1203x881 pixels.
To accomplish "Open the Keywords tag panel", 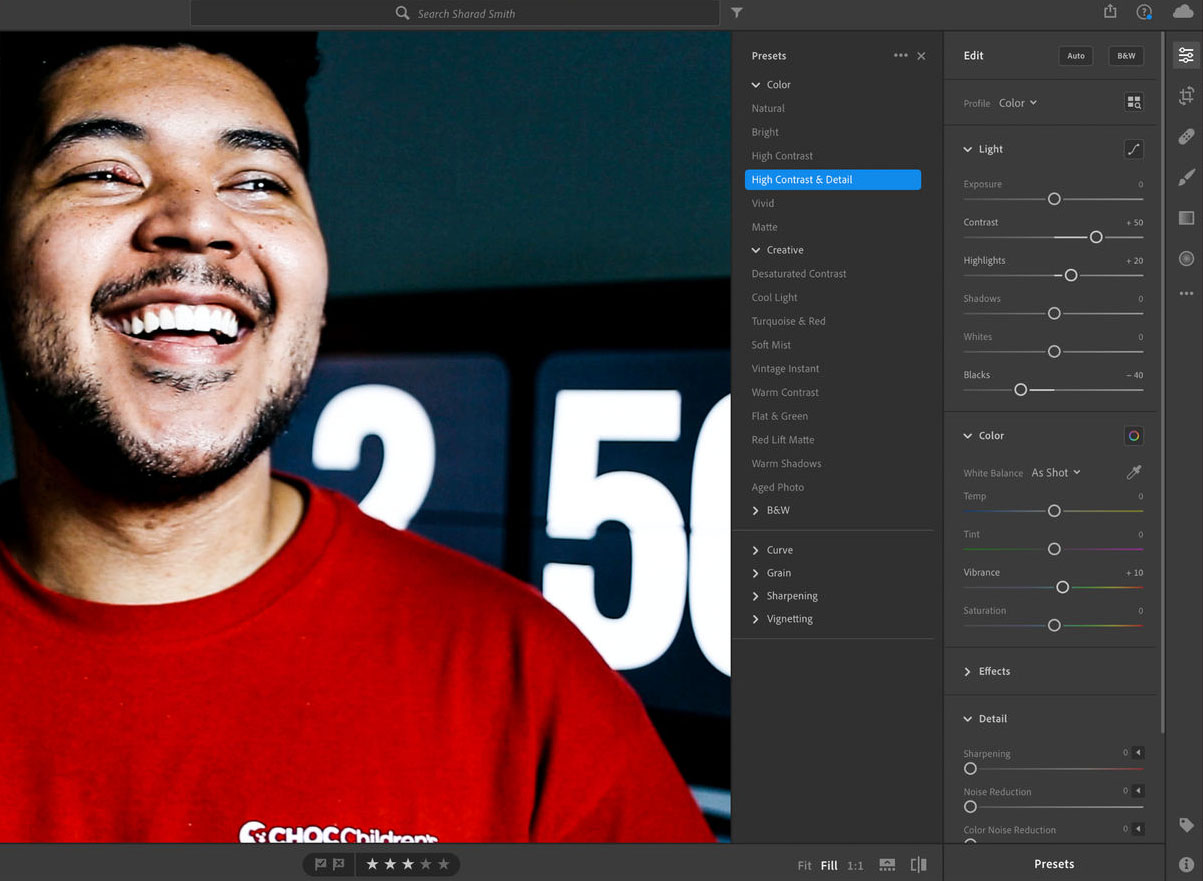I will 1186,825.
